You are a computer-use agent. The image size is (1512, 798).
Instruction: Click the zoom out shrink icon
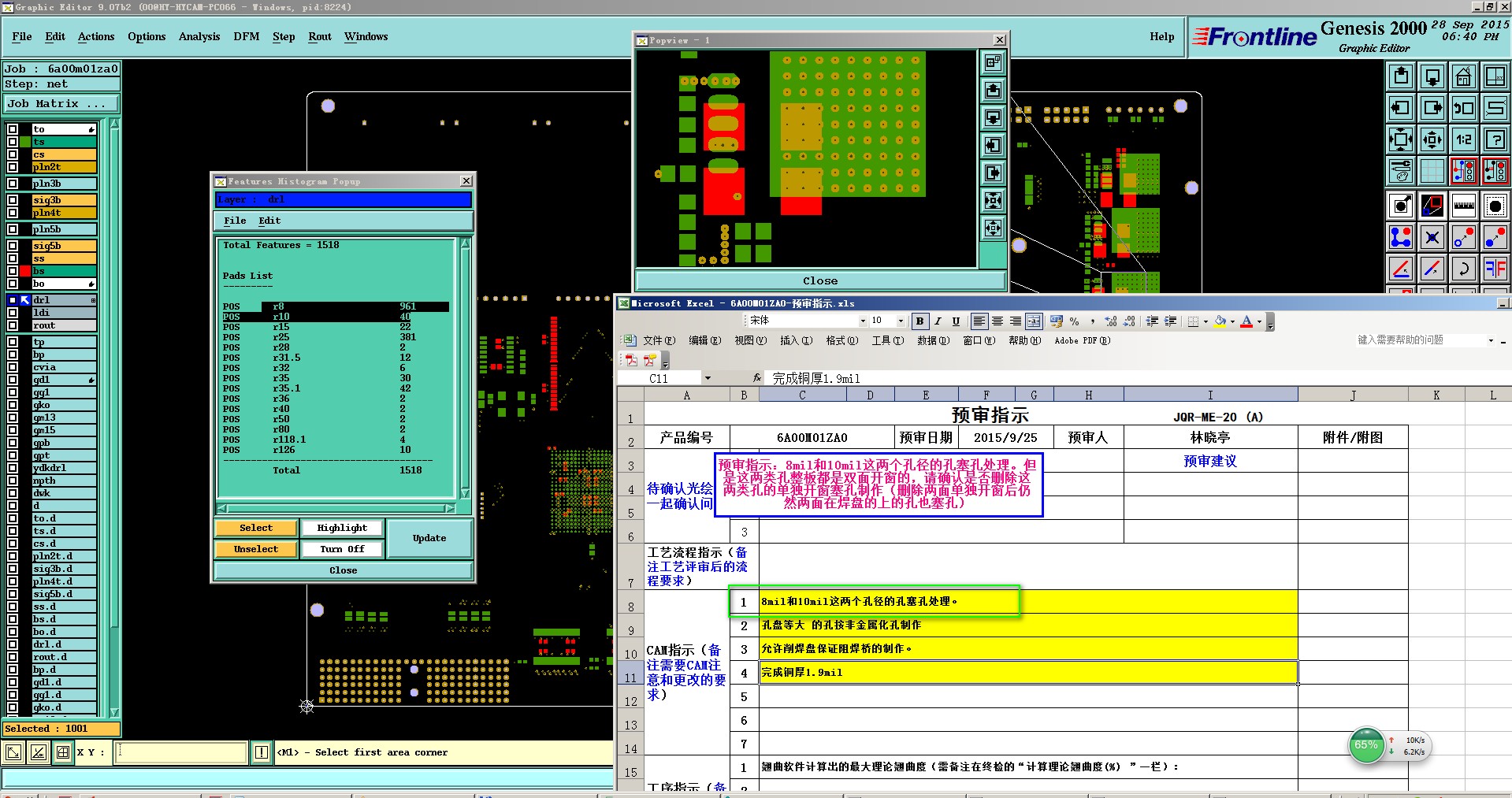pos(1432,139)
